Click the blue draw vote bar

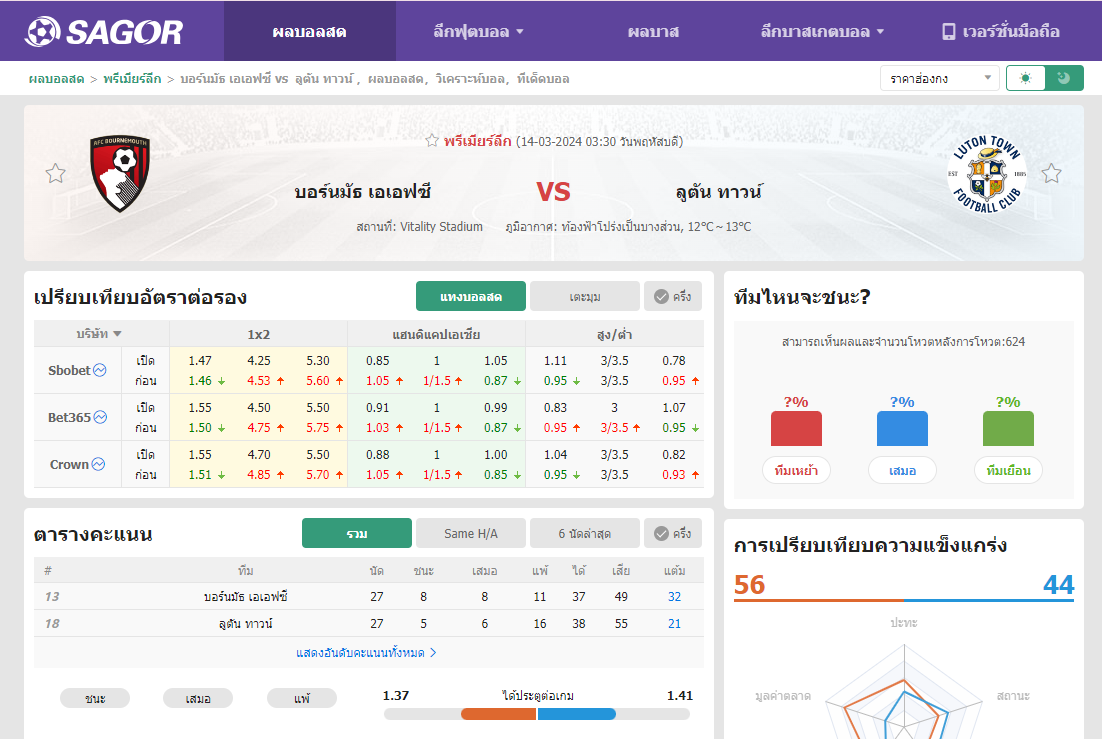point(902,428)
